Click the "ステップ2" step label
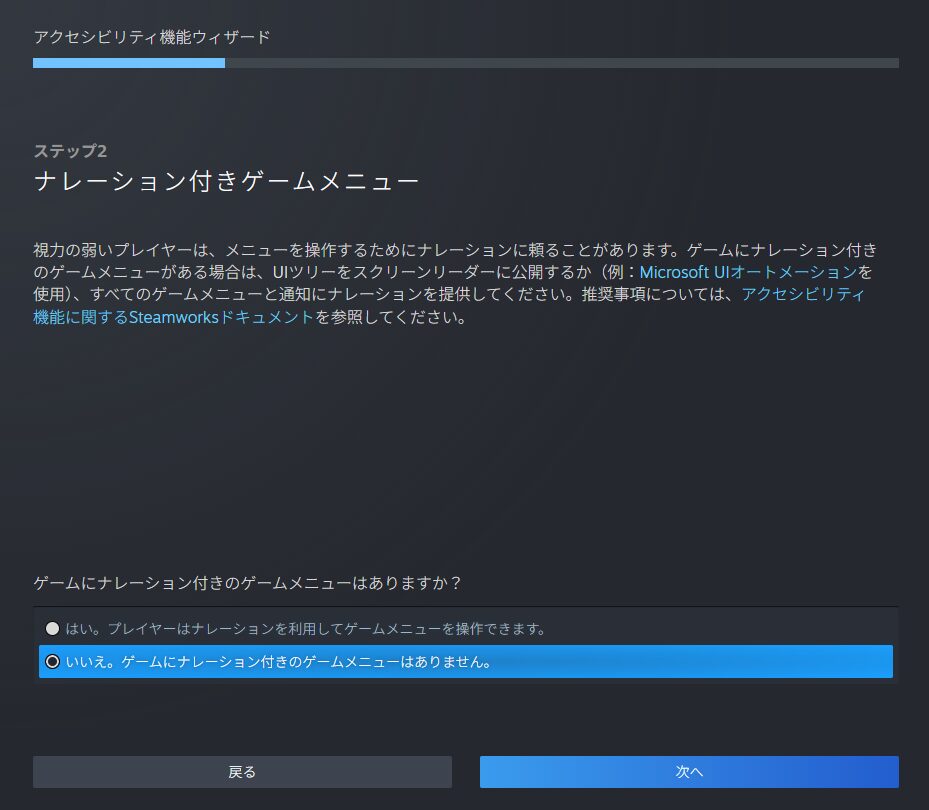The height and width of the screenshot is (810, 929). pos(70,151)
